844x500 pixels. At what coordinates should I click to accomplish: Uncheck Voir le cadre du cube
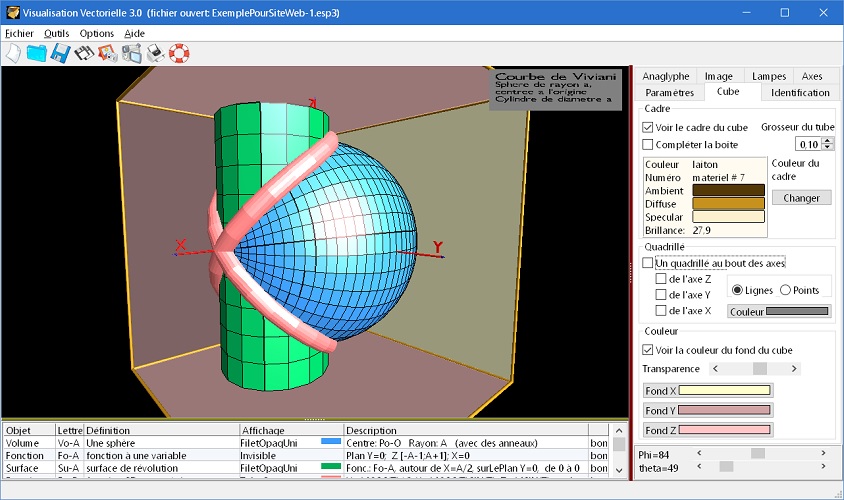click(x=648, y=128)
